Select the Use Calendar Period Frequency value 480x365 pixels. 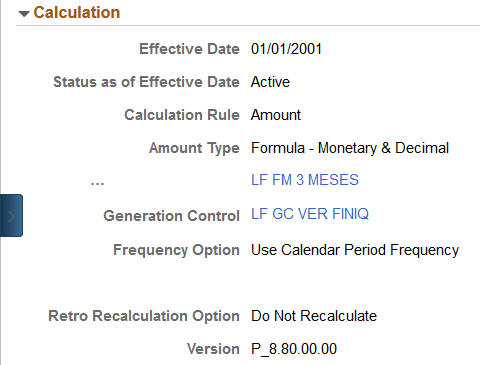click(355, 250)
